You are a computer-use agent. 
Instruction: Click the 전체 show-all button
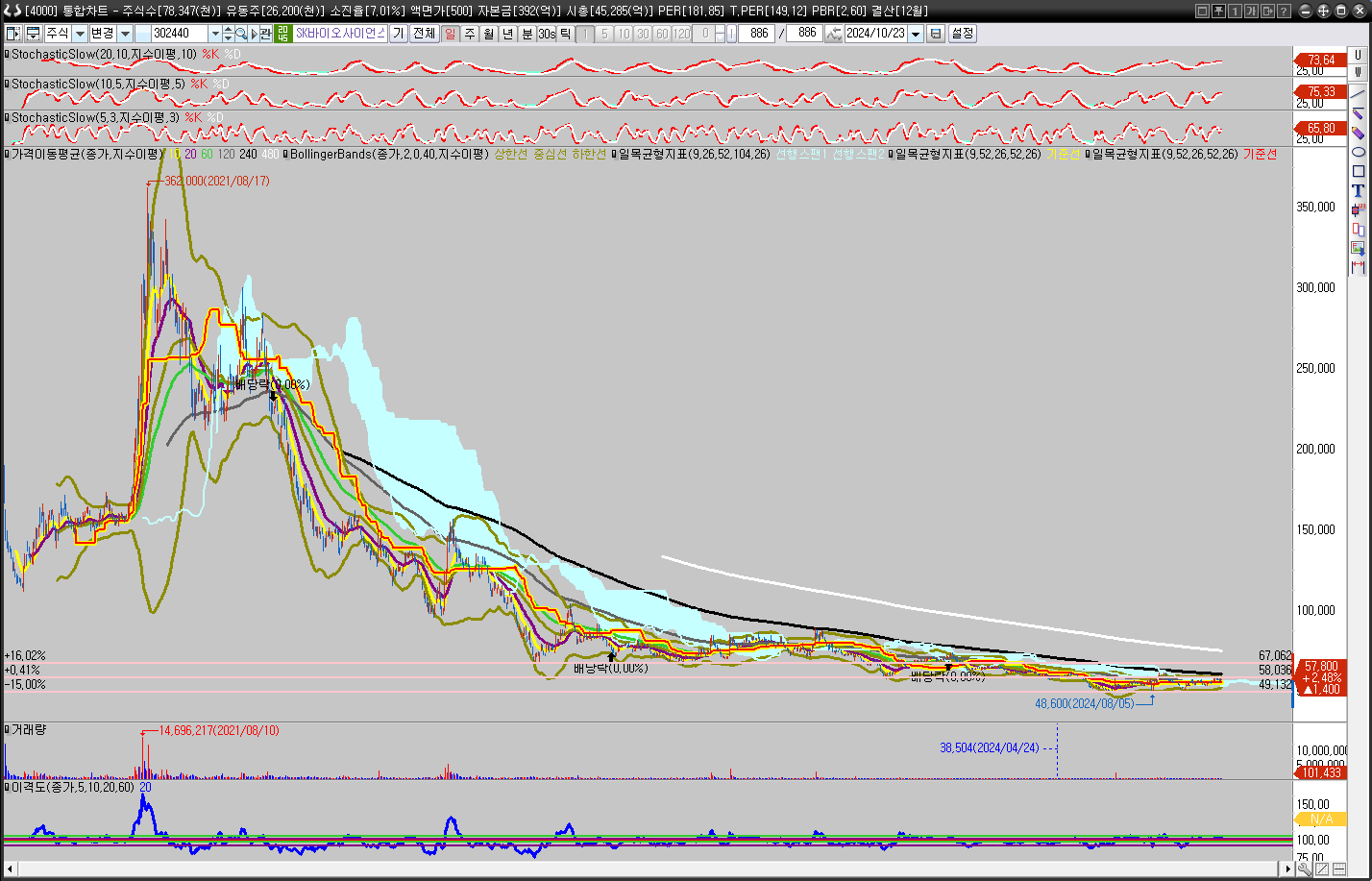point(424,34)
